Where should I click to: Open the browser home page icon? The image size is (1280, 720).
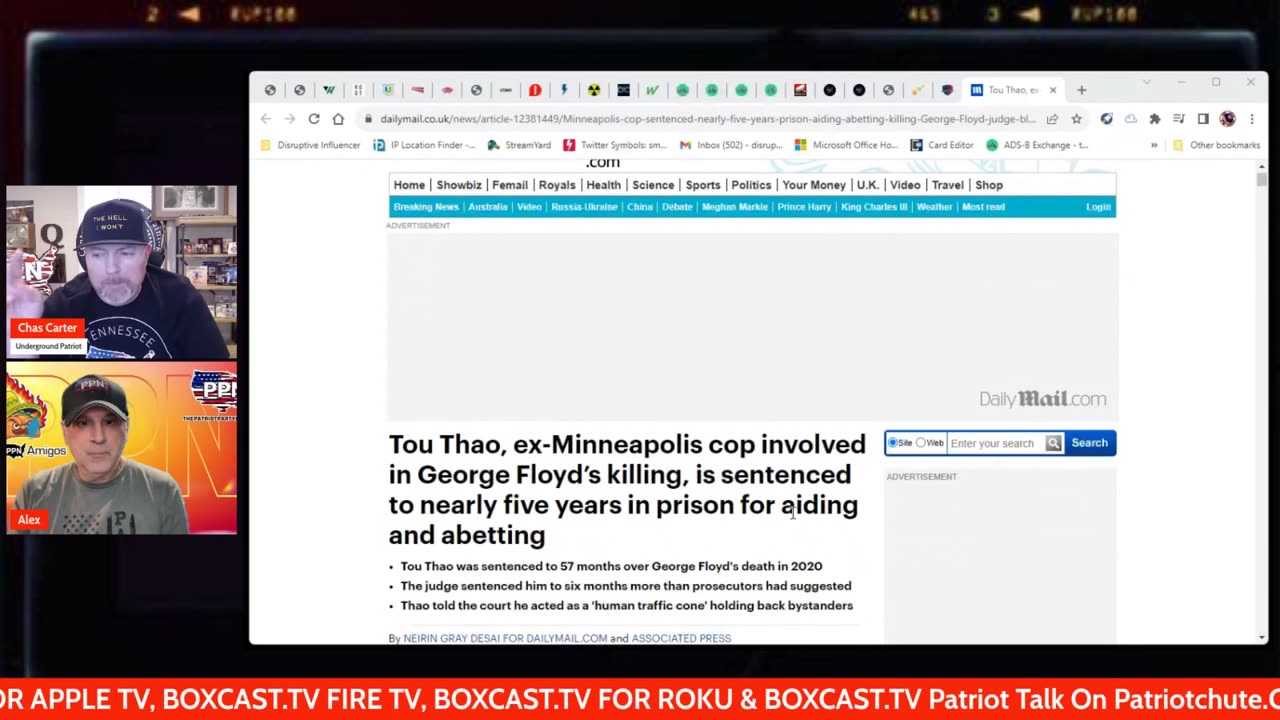point(338,119)
